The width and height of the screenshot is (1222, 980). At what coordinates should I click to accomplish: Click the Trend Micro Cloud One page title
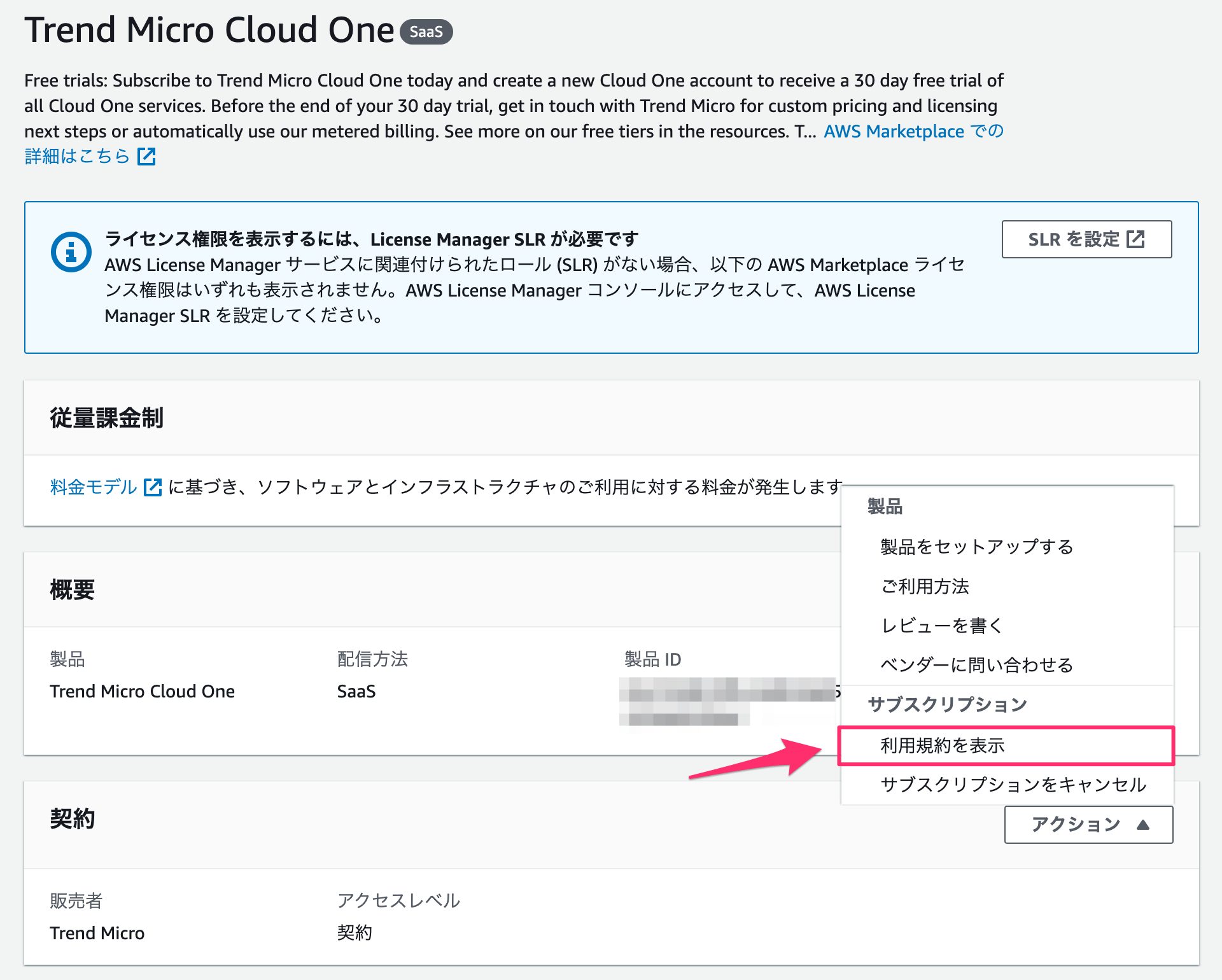point(209,29)
